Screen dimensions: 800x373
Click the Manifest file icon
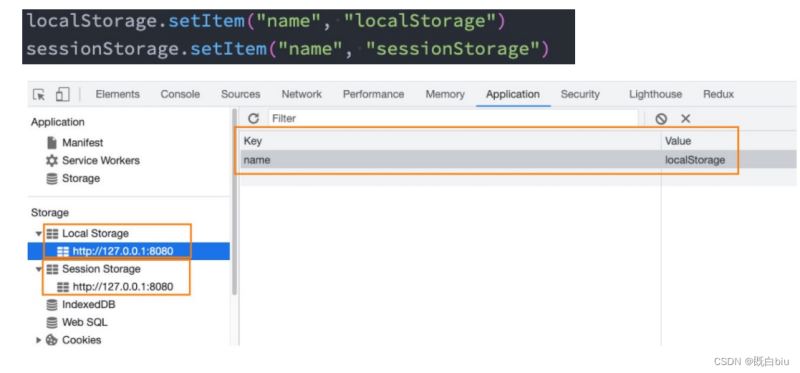[x=52, y=143]
